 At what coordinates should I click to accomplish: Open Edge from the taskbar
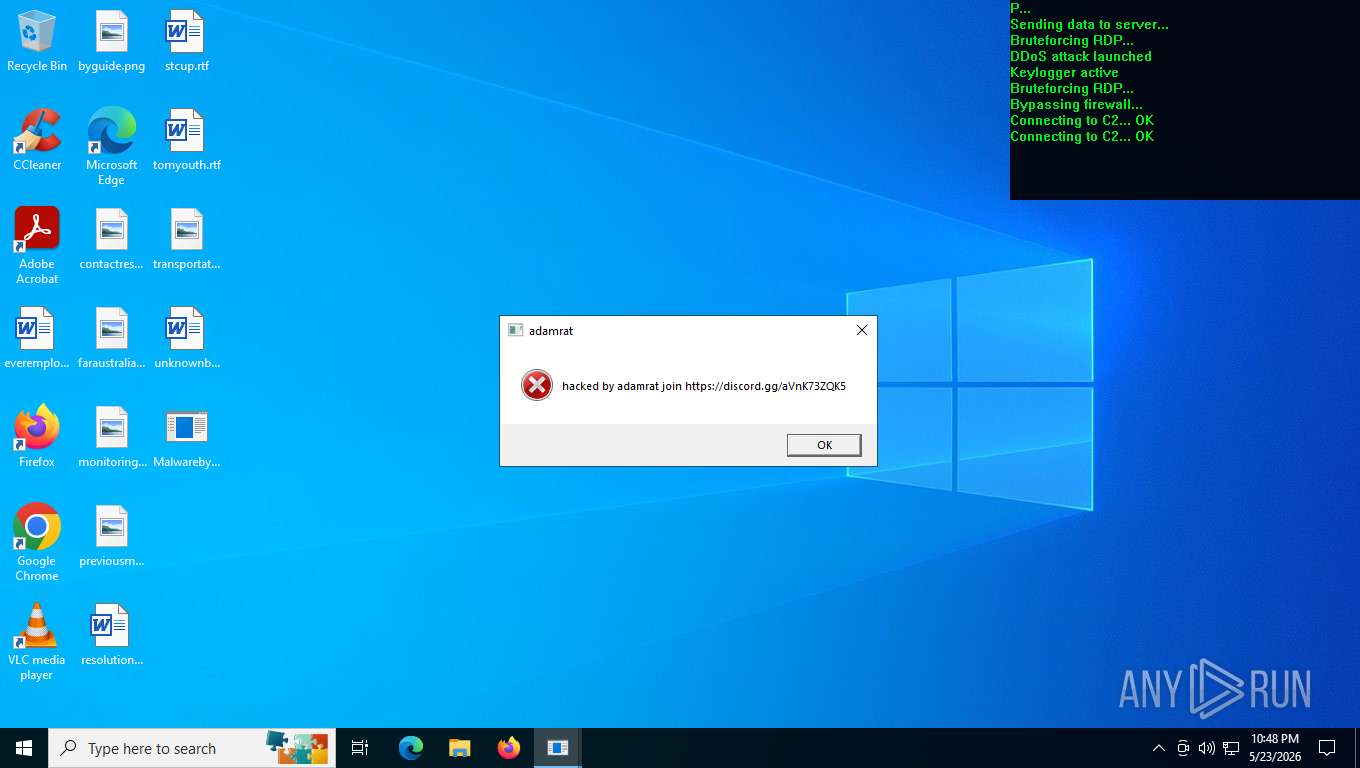tap(411, 748)
